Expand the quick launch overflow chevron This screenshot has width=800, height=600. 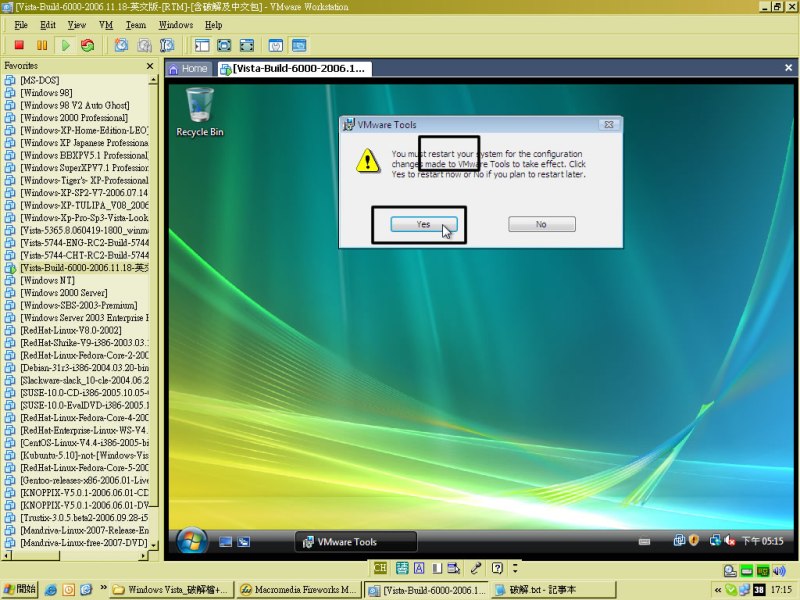tap(104, 588)
